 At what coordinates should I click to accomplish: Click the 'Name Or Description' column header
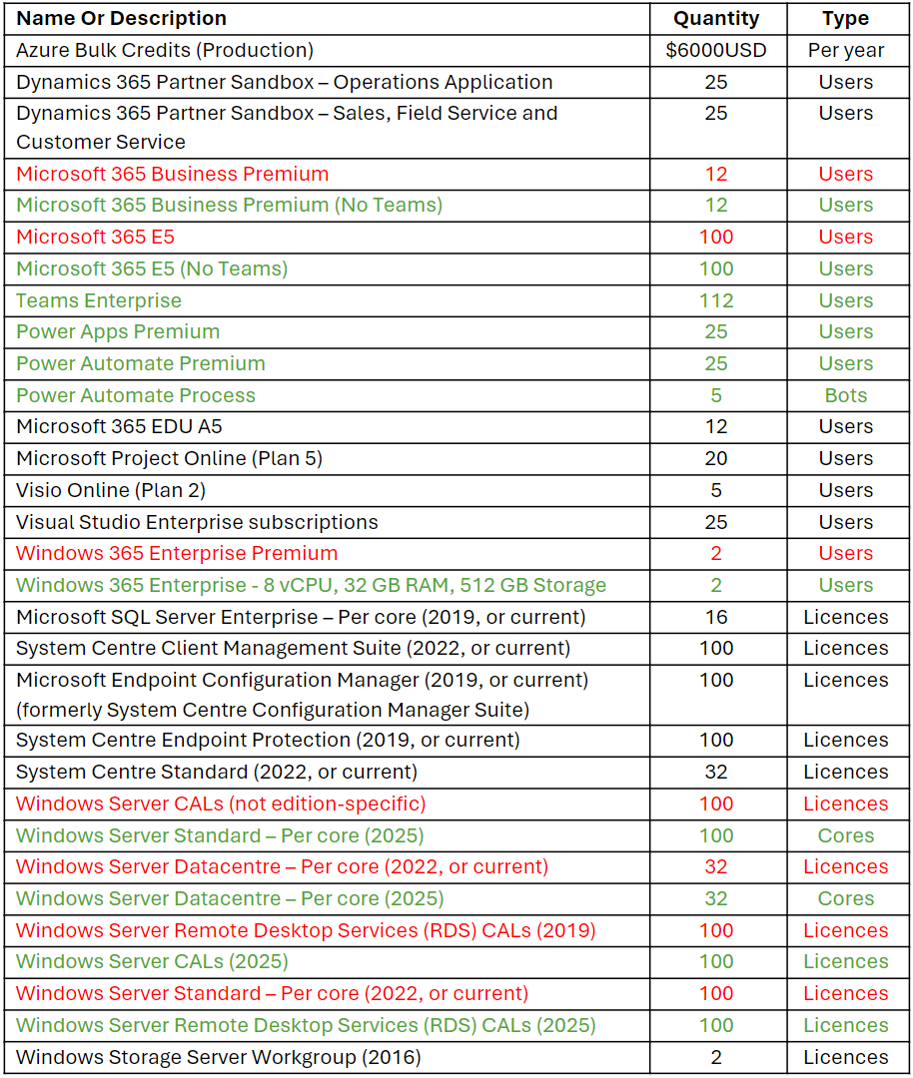tap(121, 19)
